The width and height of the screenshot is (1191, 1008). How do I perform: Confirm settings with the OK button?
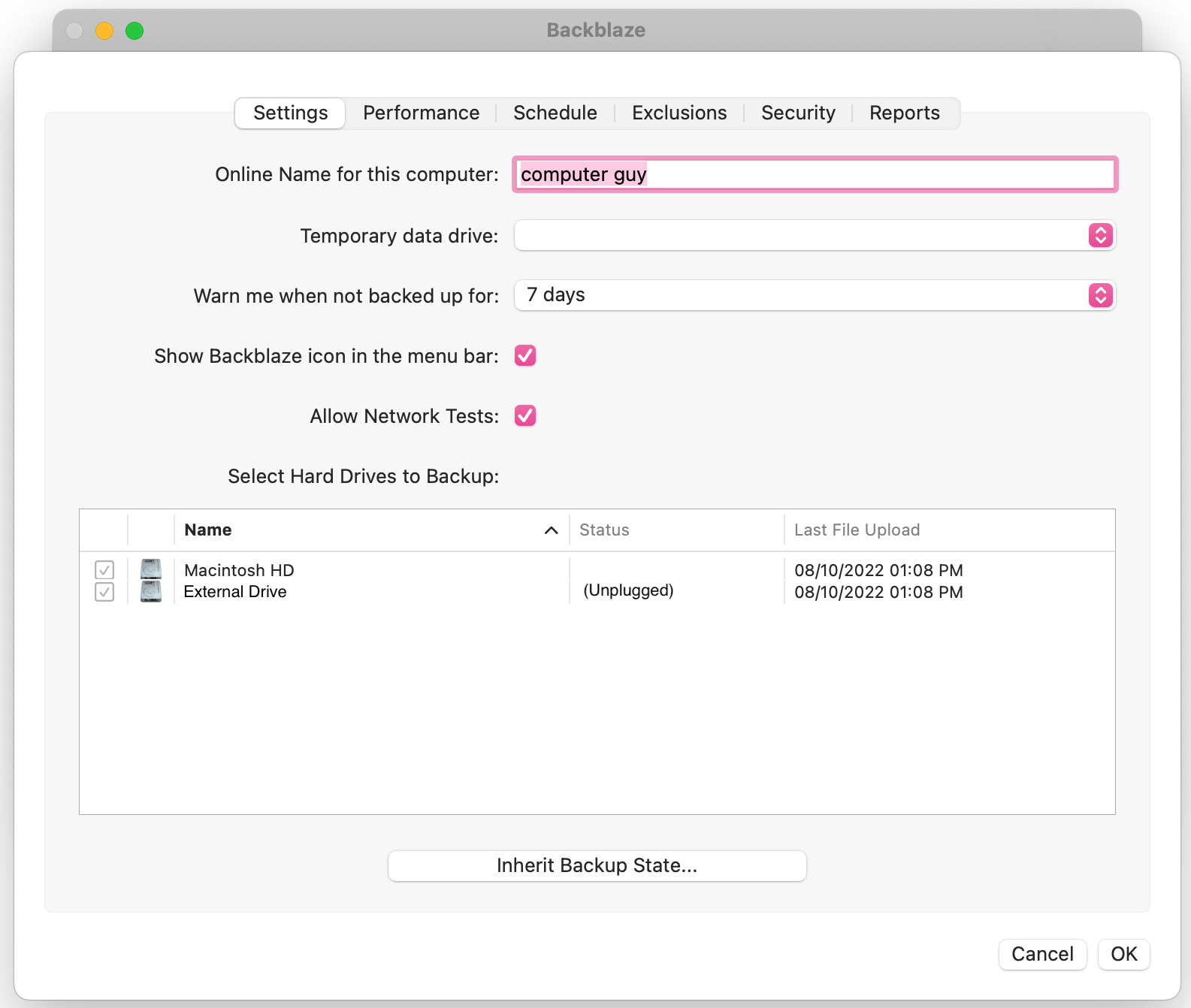1124,954
